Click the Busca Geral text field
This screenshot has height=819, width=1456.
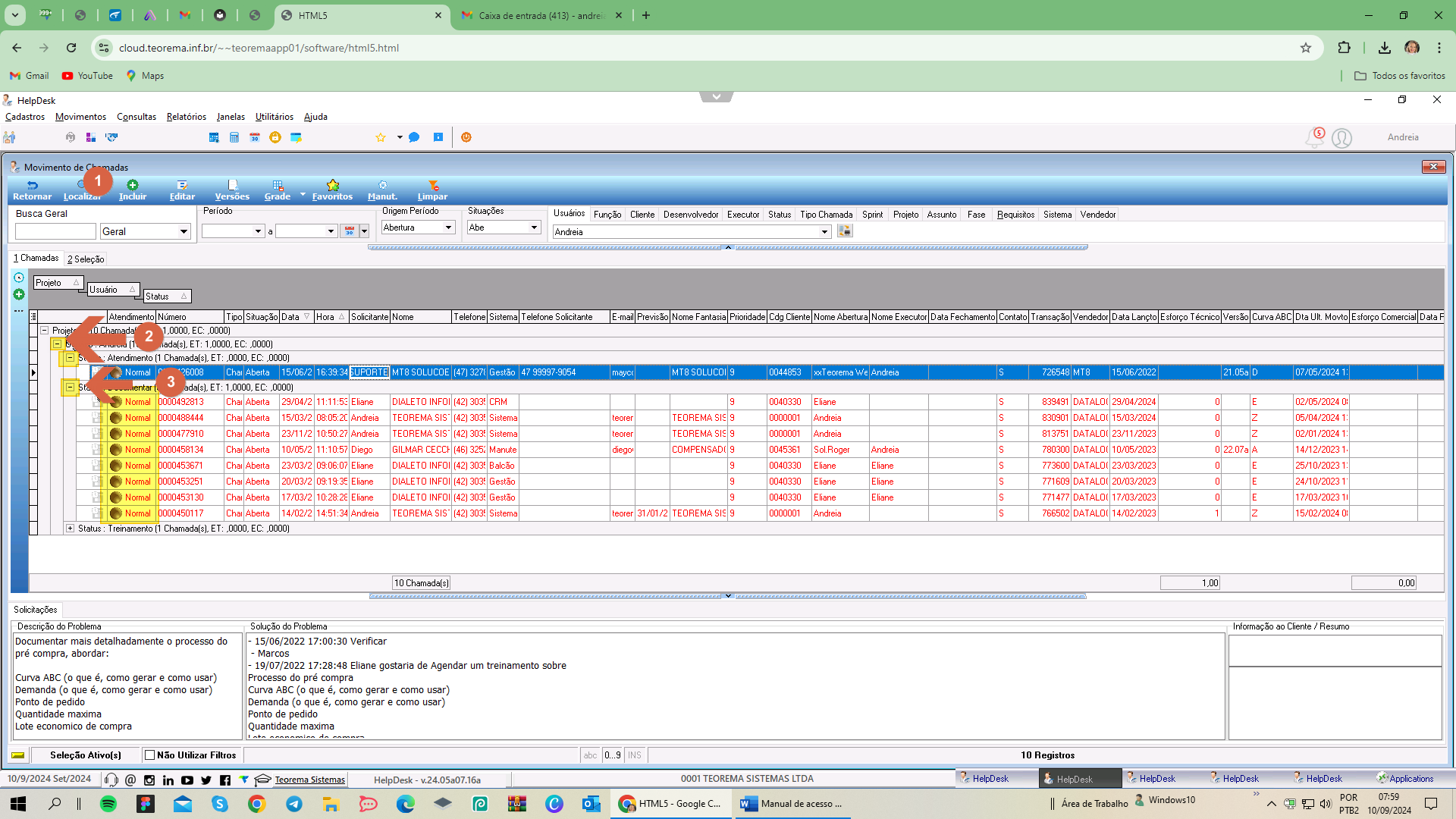point(55,231)
